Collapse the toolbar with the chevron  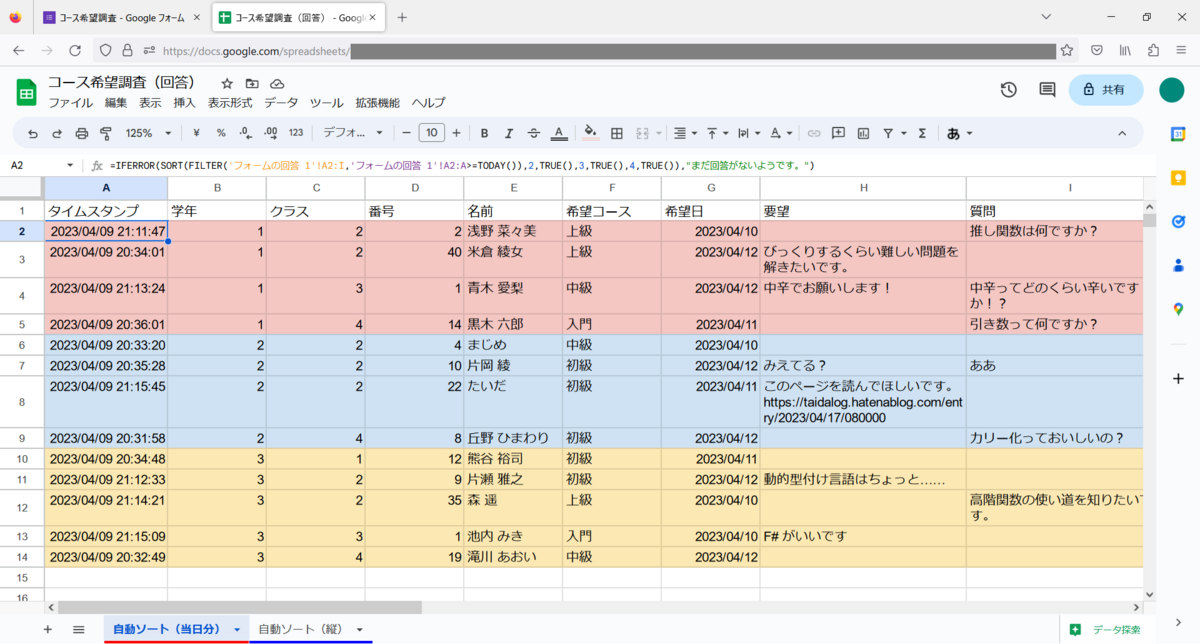1122,133
